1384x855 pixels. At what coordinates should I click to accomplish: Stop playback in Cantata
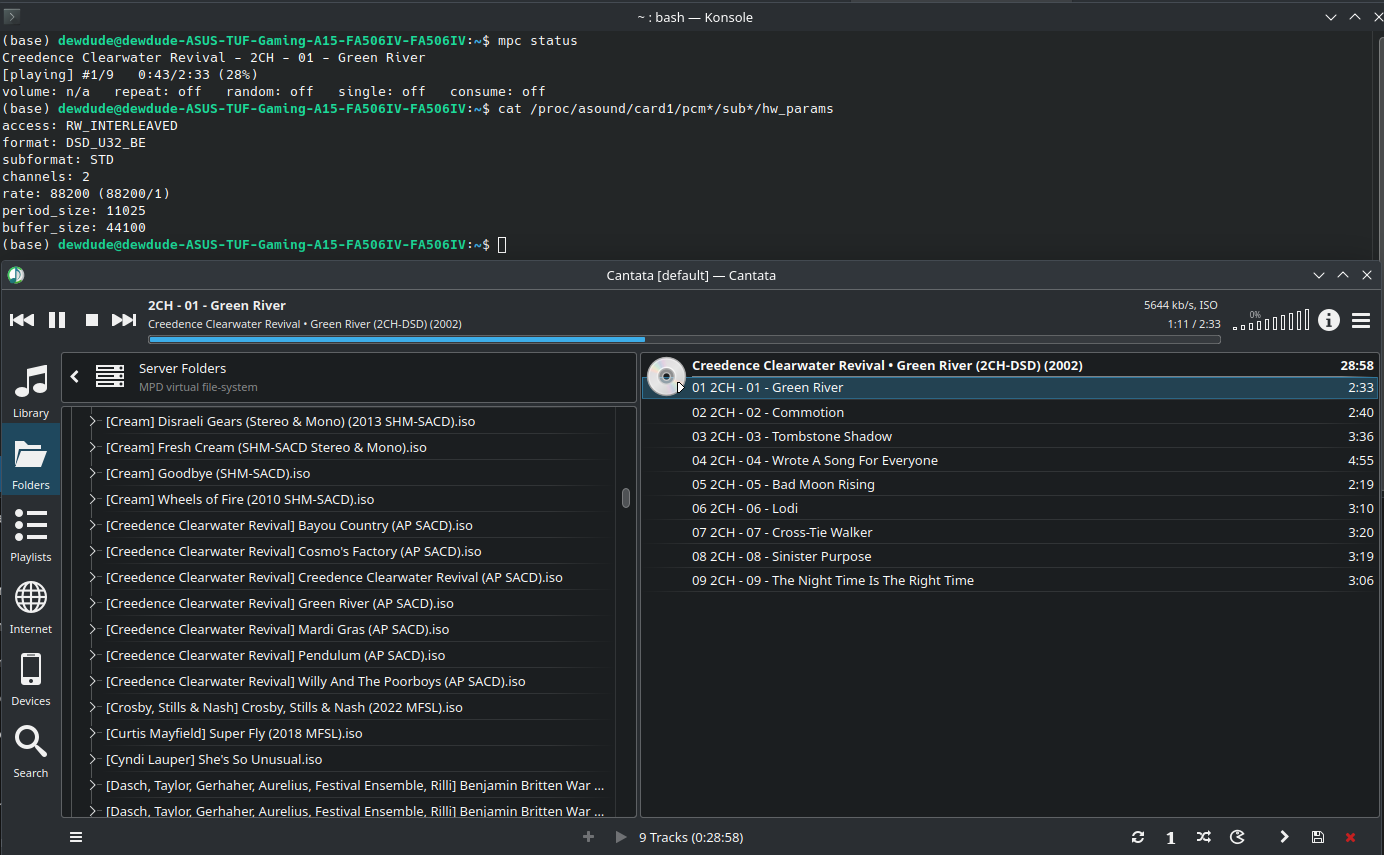92,320
